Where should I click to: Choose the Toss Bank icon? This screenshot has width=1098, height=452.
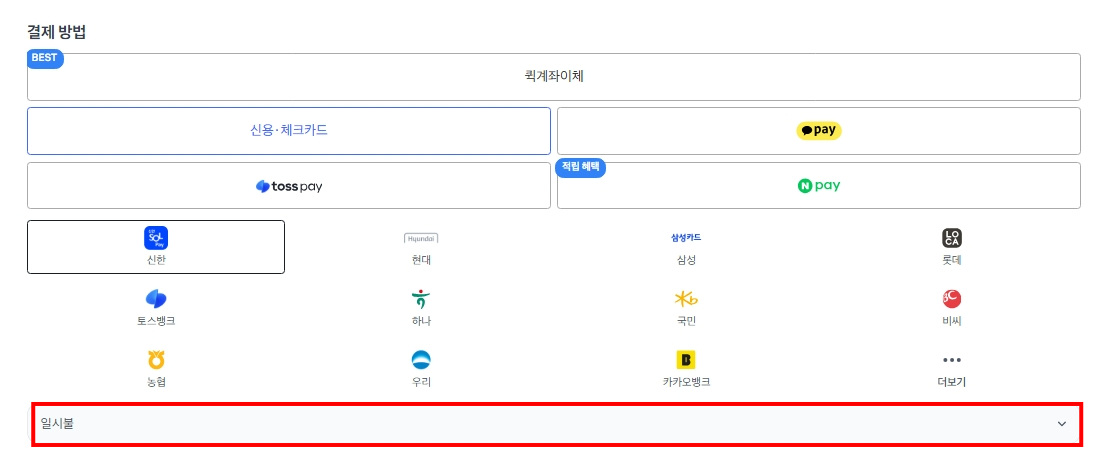(x=156, y=299)
